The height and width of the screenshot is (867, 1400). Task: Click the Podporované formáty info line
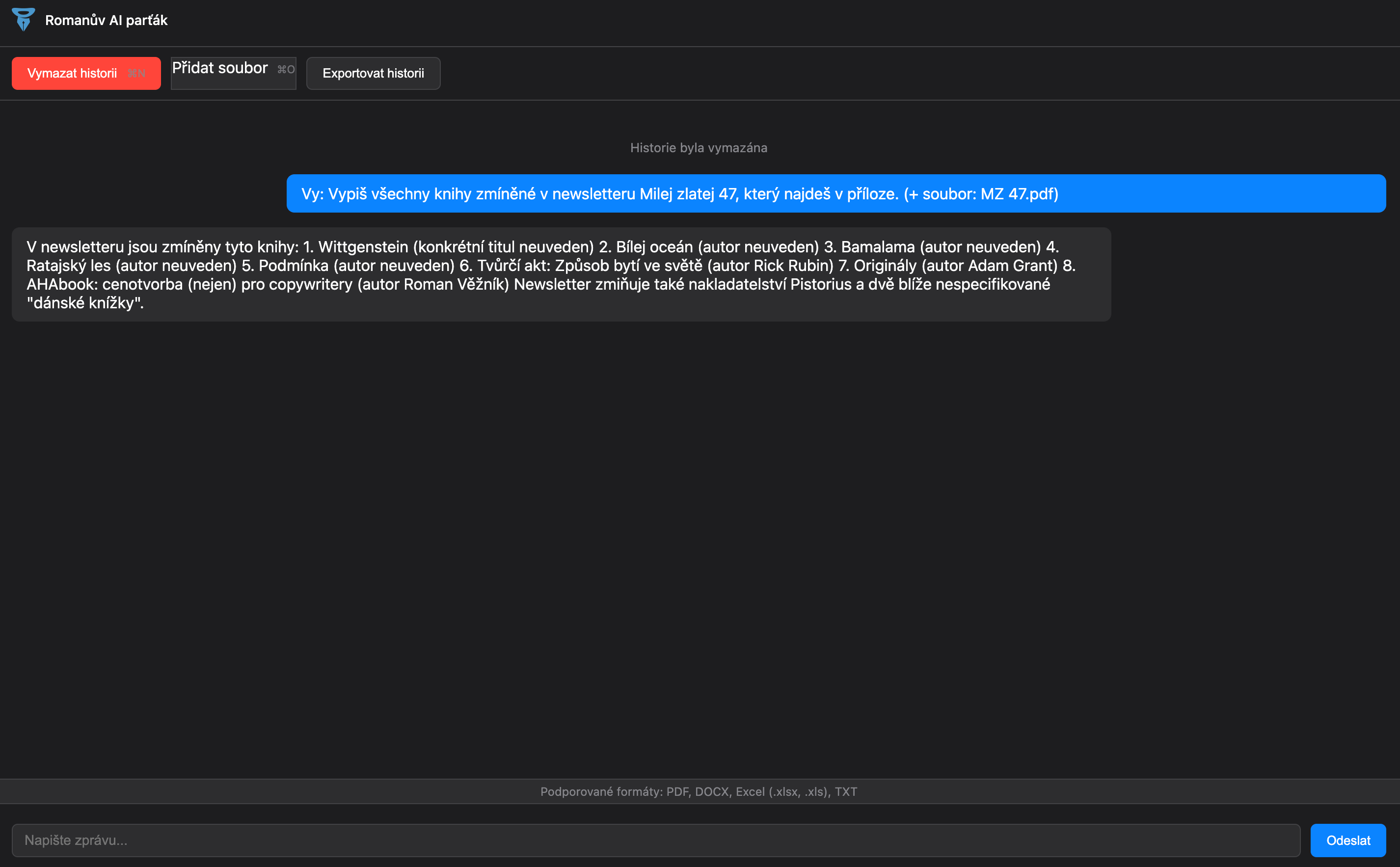pos(699,791)
